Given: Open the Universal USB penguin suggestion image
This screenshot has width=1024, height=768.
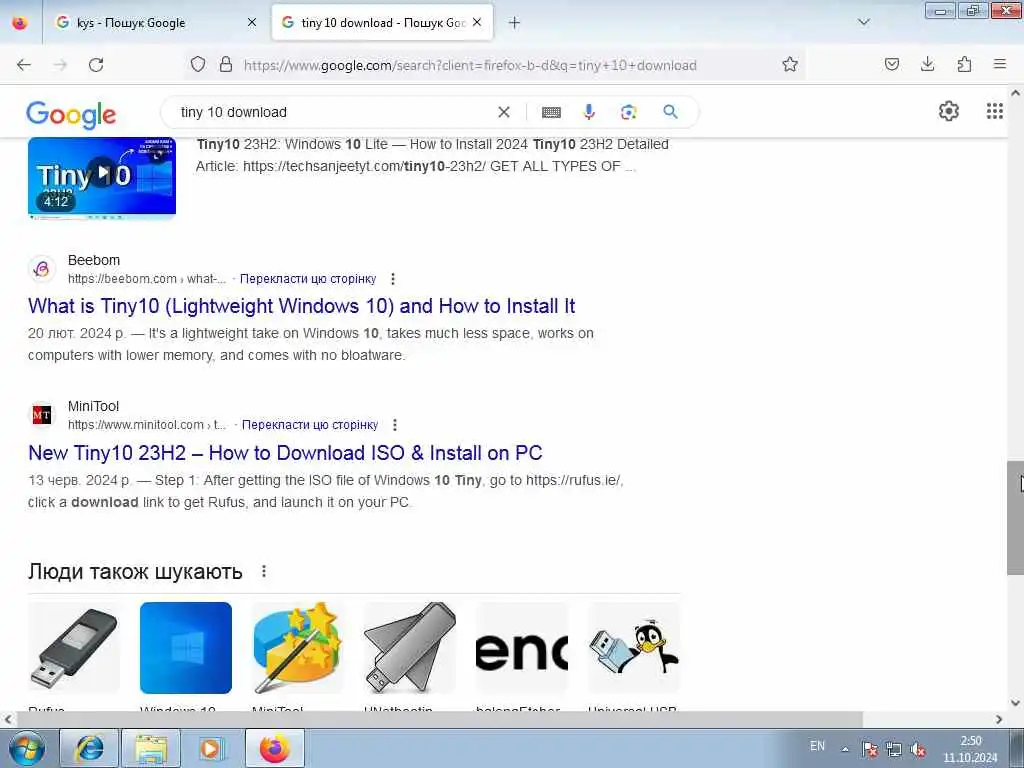Looking at the screenshot, I should tap(633, 648).
